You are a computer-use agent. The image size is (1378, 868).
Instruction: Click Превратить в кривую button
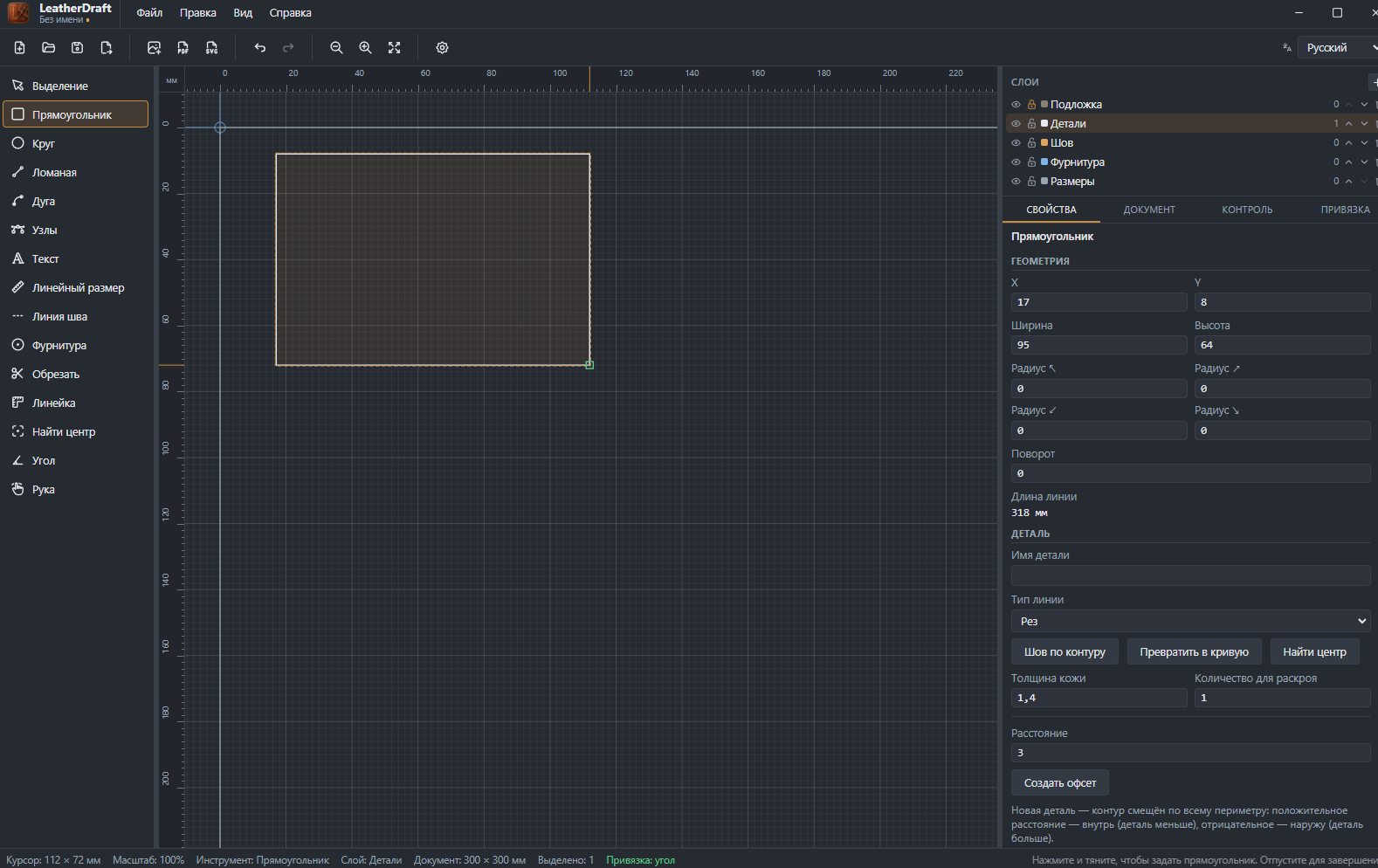pyautogui.click(x=1194, y=652)
